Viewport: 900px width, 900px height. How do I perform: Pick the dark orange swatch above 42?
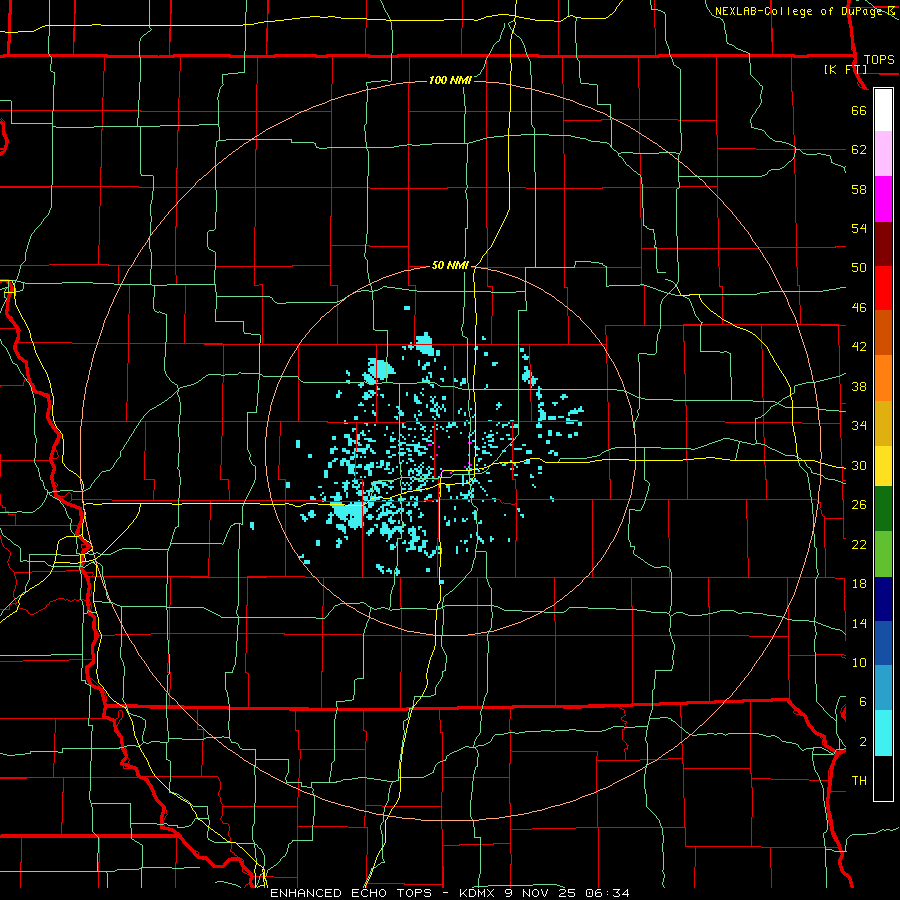[x=883, y=332]
